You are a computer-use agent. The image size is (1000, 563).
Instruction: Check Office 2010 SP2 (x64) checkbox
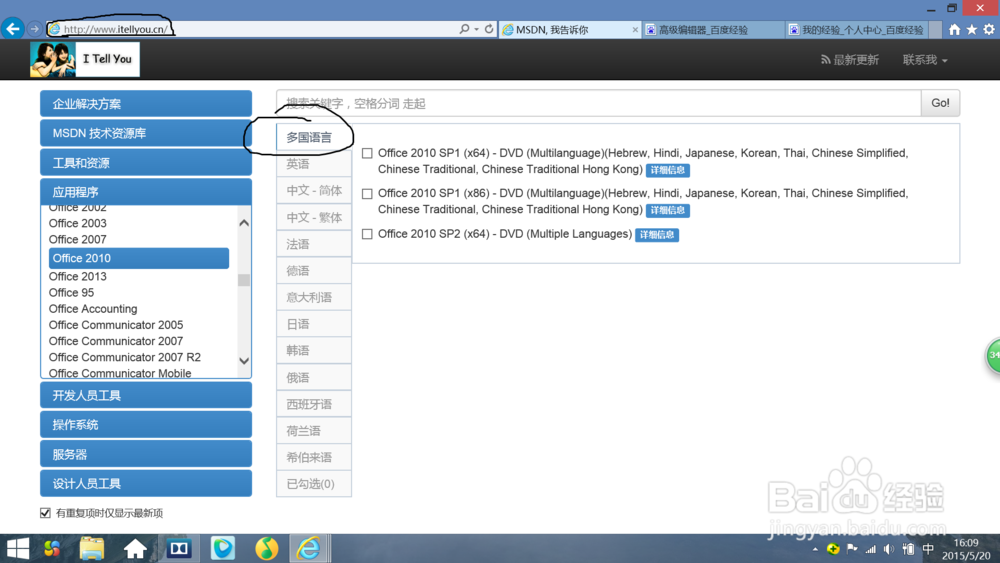tap(367, 234)
